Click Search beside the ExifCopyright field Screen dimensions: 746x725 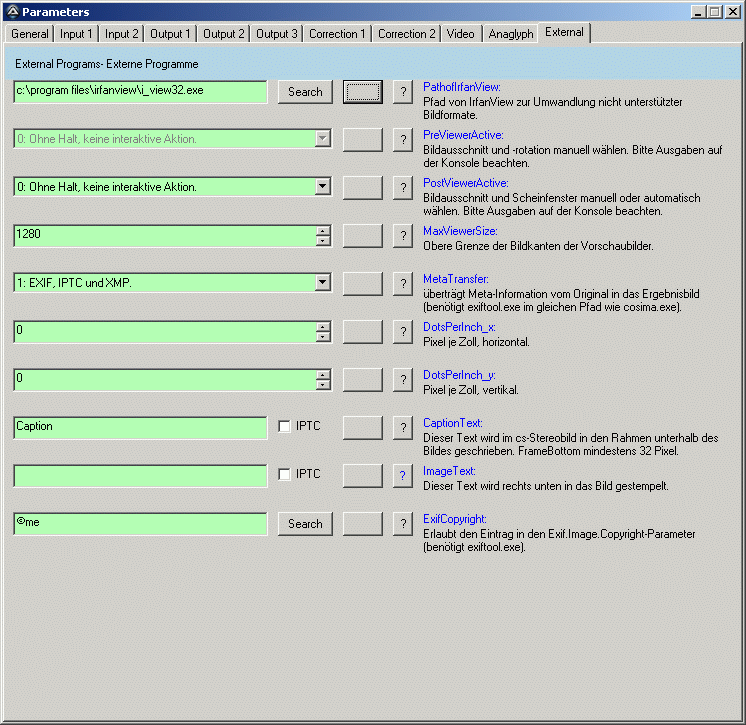tap(305, 524)
